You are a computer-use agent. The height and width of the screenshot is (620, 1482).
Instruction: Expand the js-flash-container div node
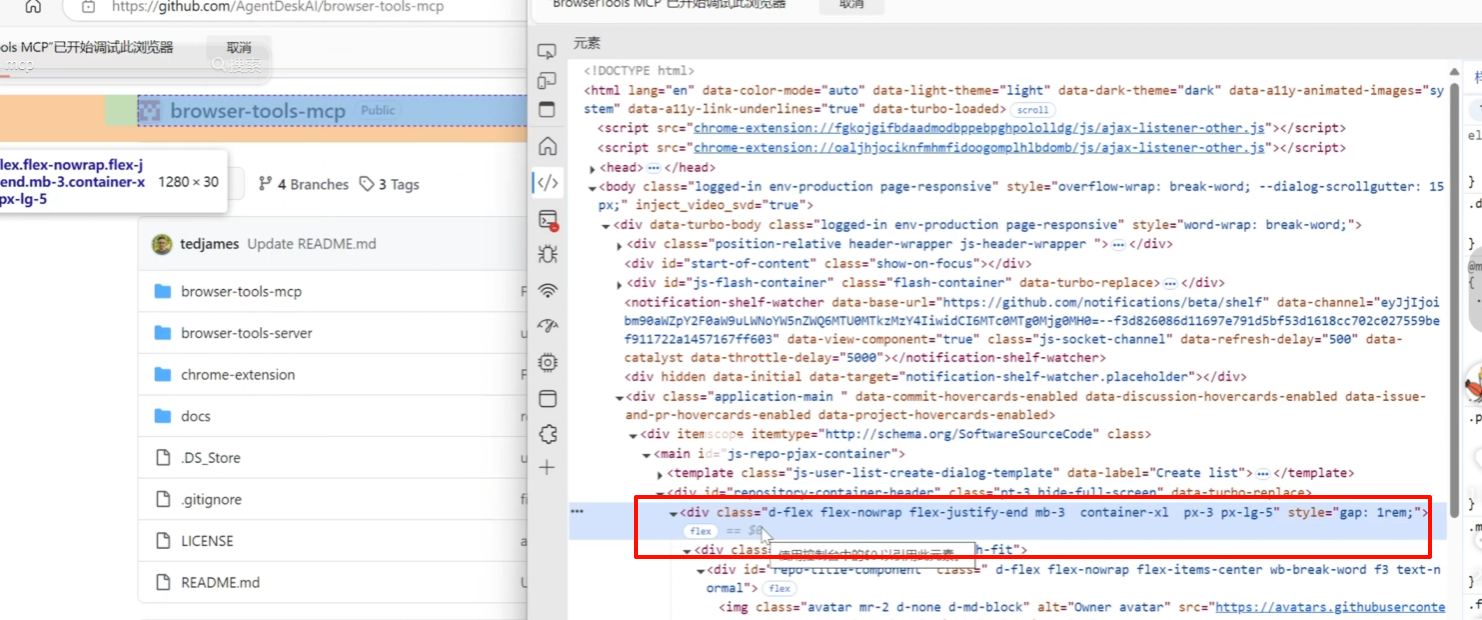(620, 284)
